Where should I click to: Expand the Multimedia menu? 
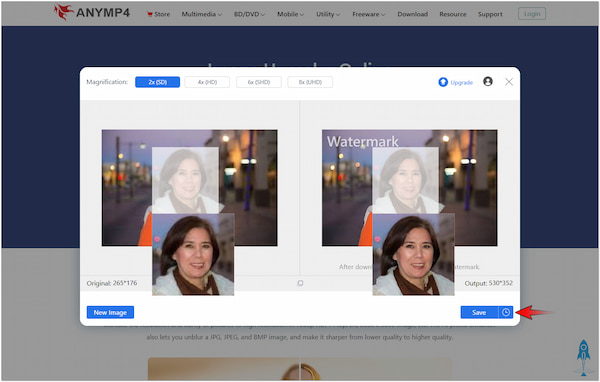tap(202, 14)
